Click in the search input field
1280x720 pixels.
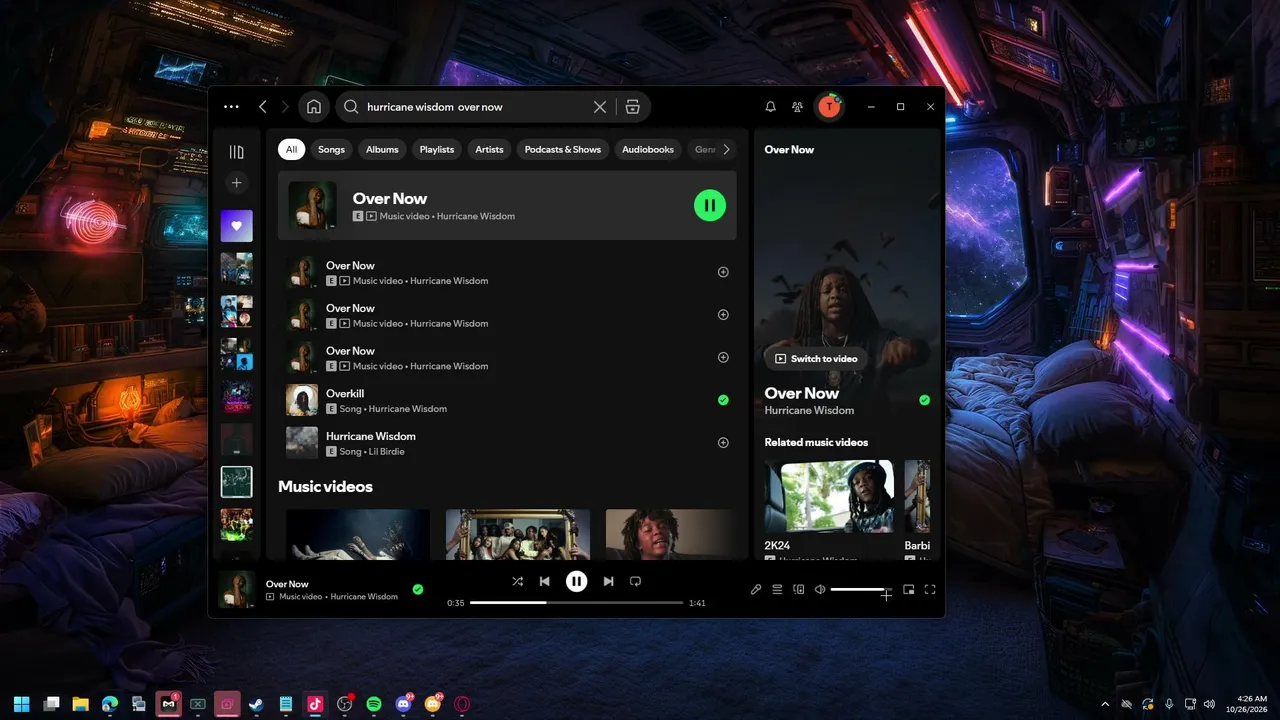[x=474, y=107]
